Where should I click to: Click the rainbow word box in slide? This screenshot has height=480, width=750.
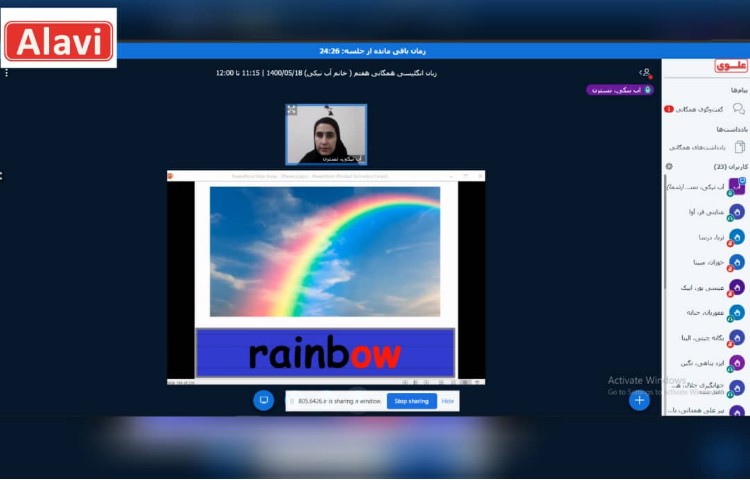pos(325,353)
